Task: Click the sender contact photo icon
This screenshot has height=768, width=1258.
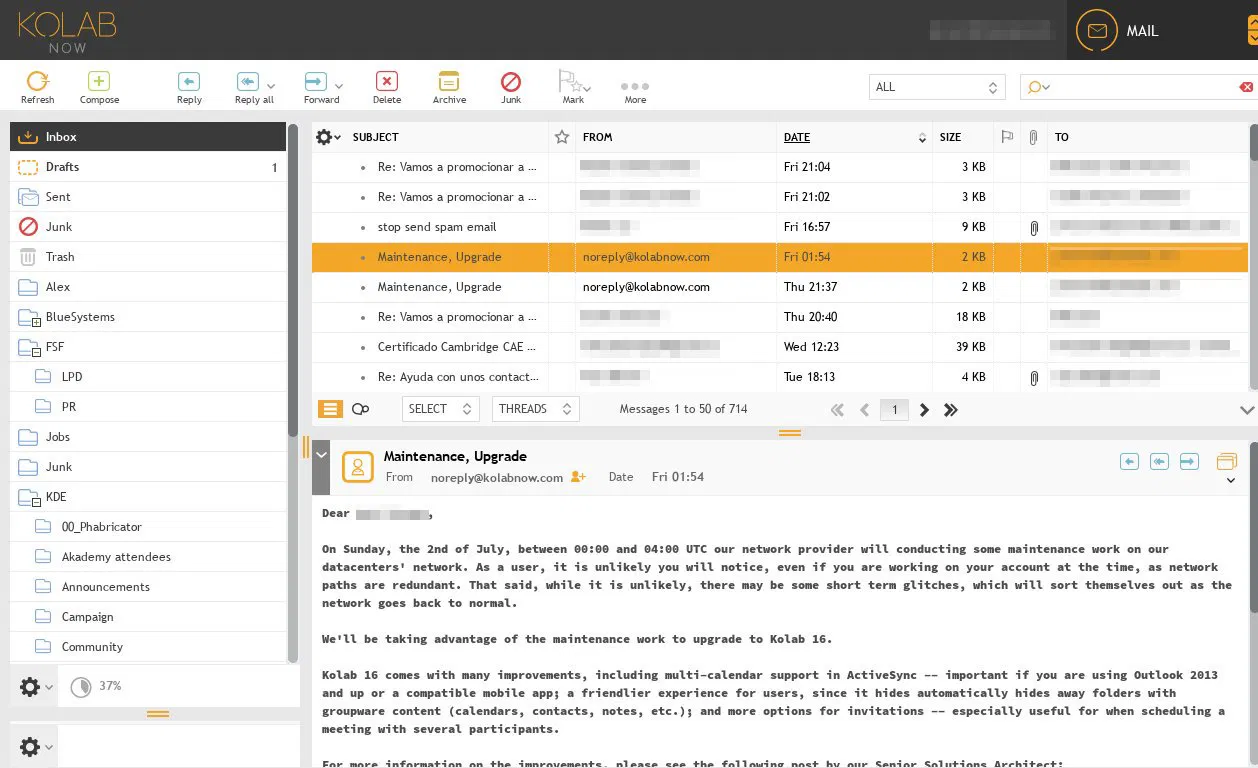Action: (358, 467)
